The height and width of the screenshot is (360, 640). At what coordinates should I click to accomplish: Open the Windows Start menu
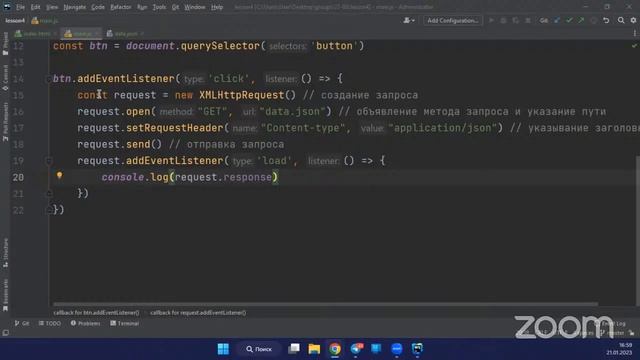(223, 349)
